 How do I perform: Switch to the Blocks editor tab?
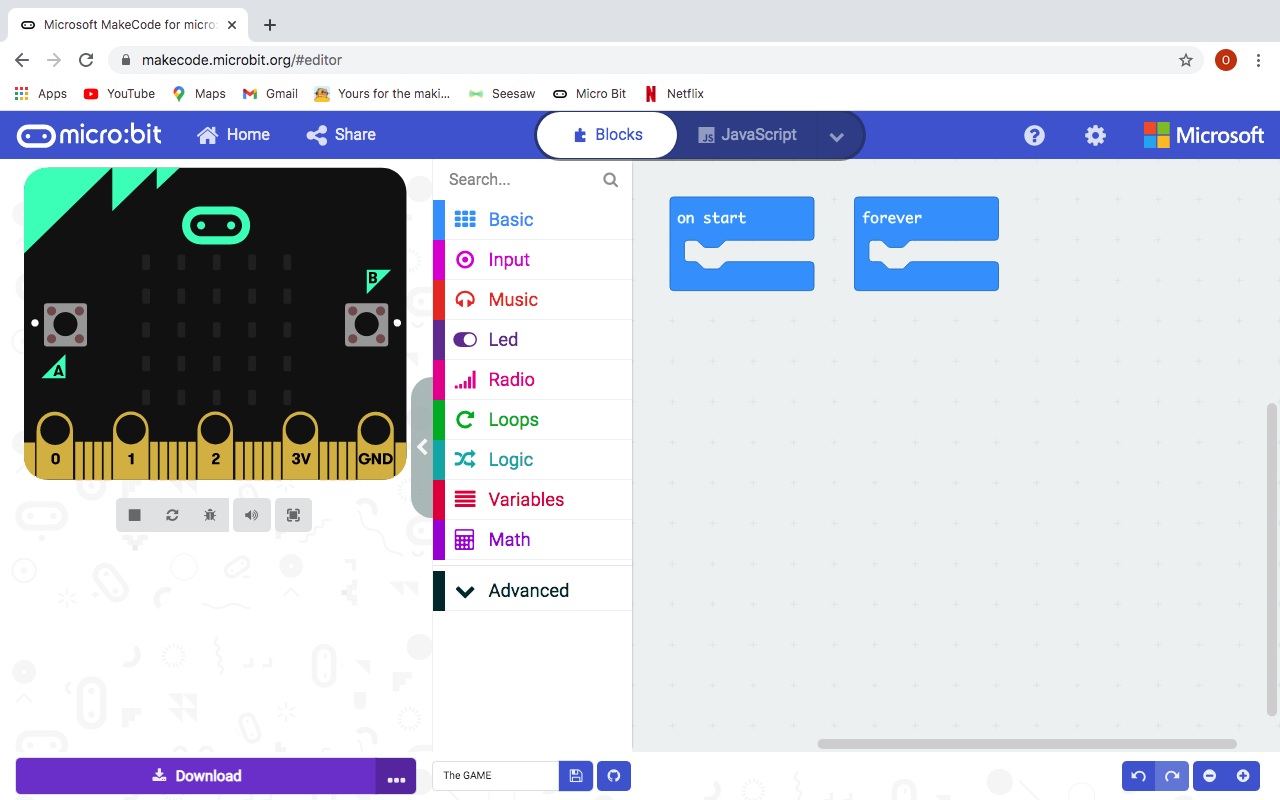[x=608, y=135]
